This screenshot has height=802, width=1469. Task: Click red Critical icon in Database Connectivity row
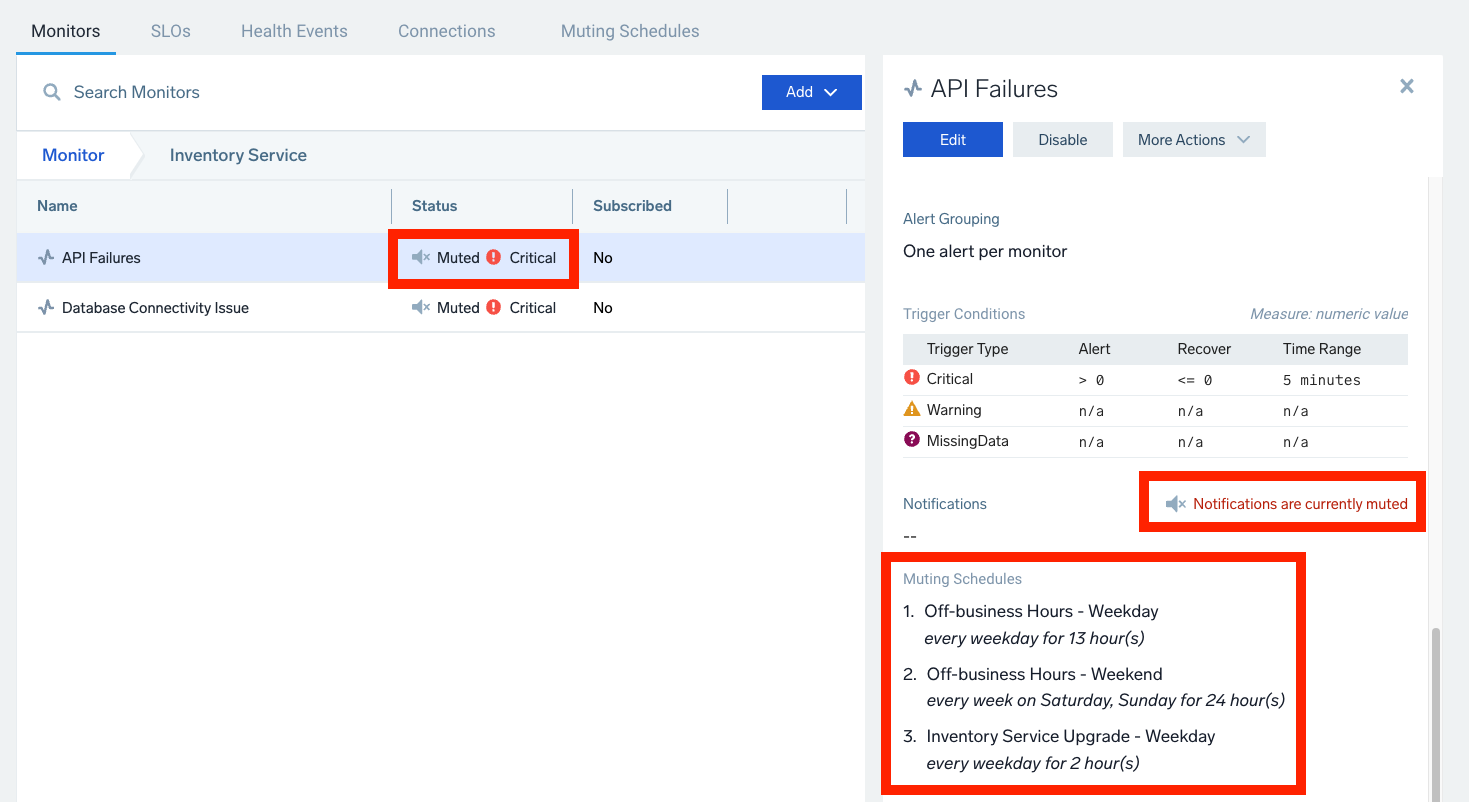click(x=493, y=308)
